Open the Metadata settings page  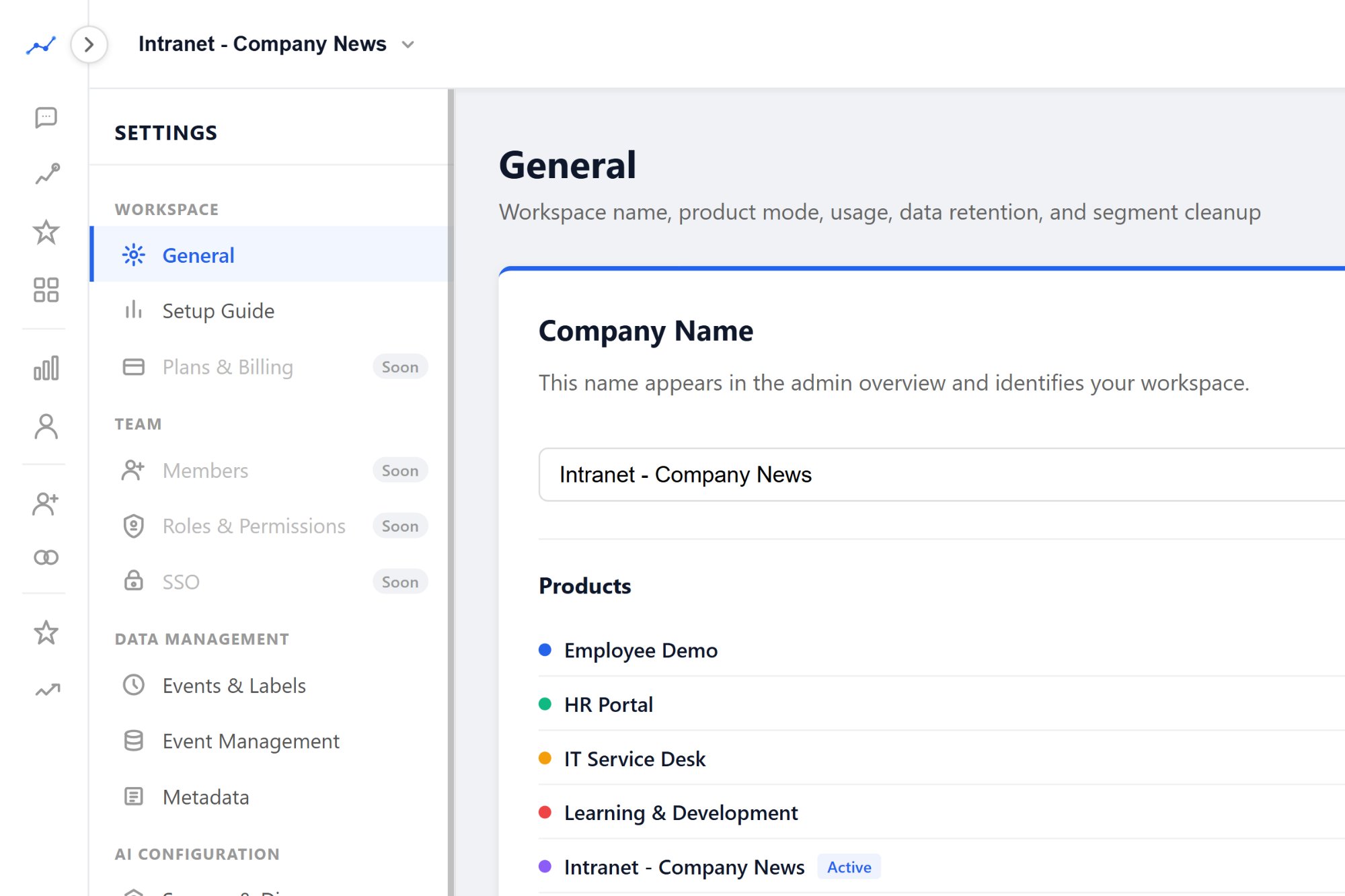[x=206, y=797]
